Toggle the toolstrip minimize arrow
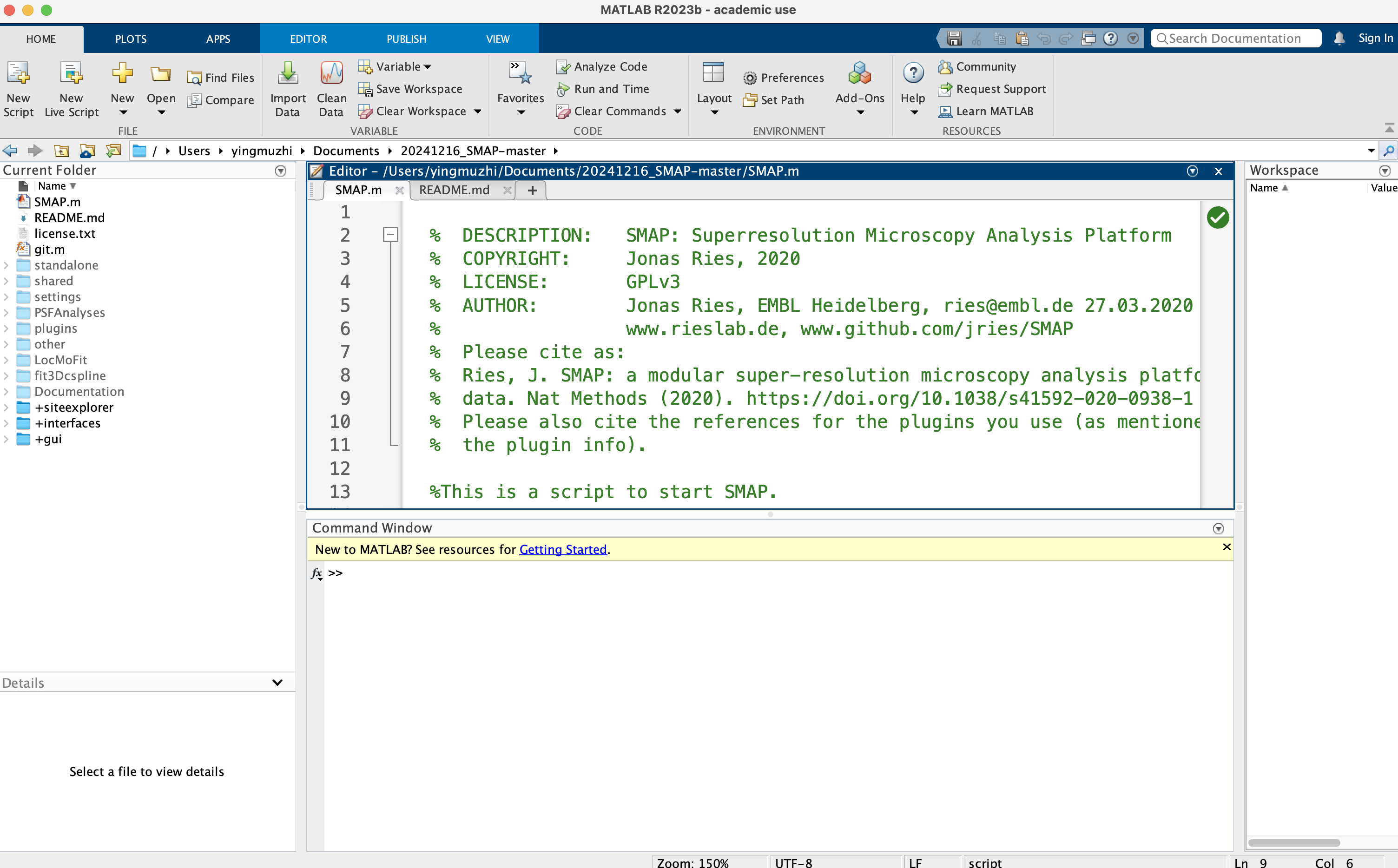Viewport: 1398px width, 868px height. pyautogui.click(x=1389, y=127)
